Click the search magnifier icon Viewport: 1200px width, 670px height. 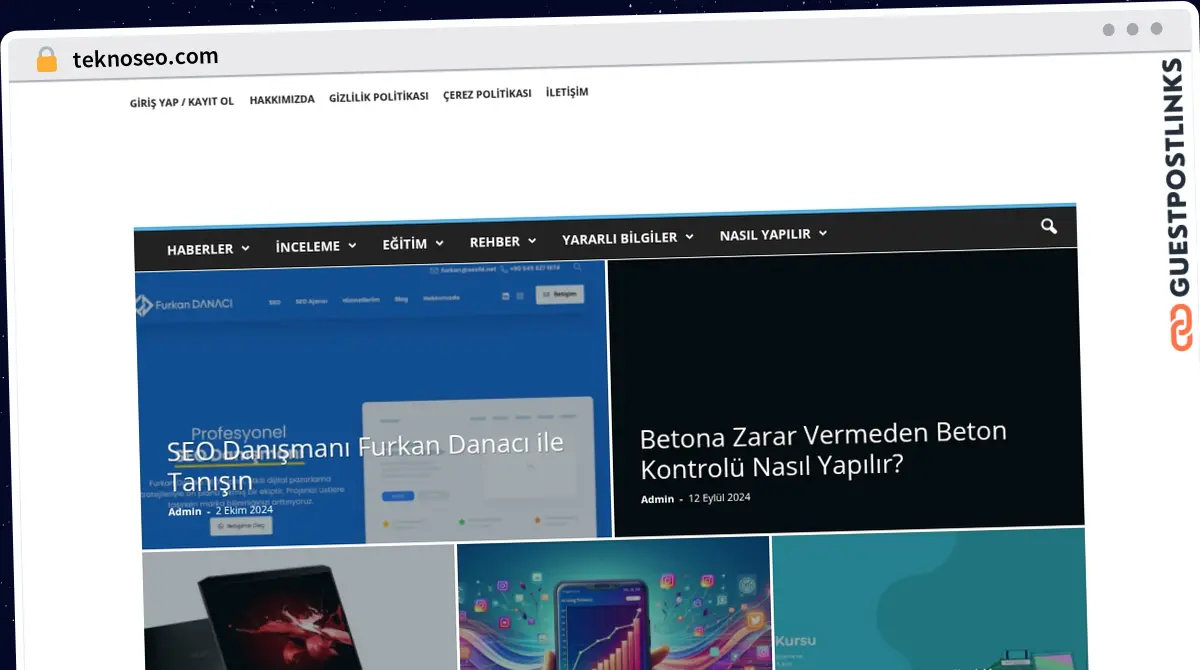(x=1048, y=227)
